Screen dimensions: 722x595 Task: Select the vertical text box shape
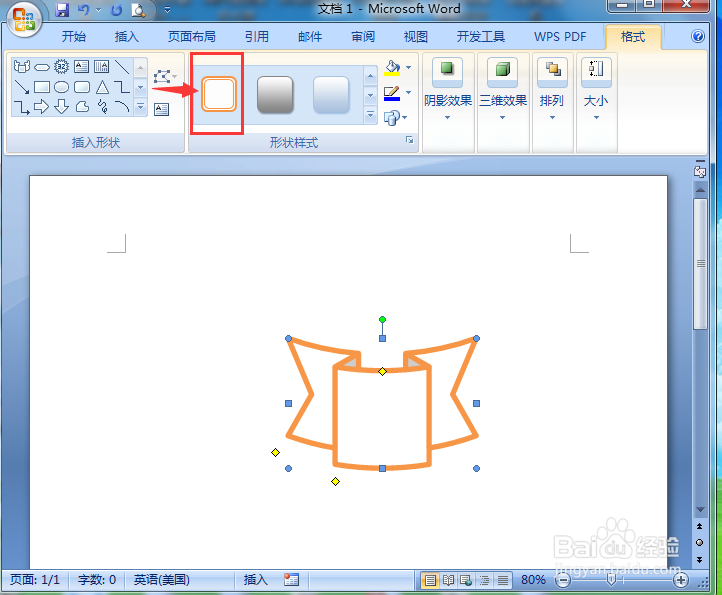point(101,67)
